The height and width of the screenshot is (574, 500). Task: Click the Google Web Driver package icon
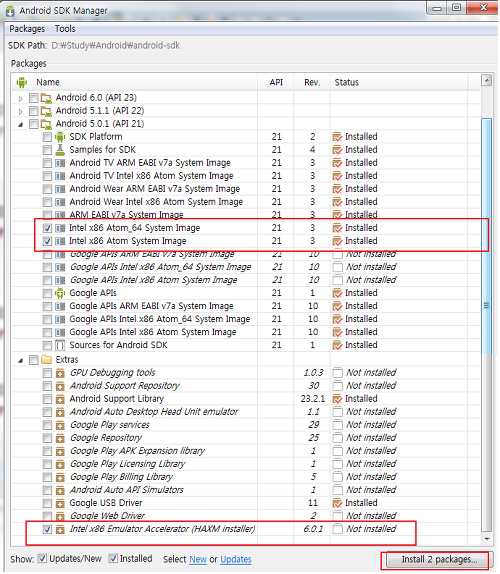coord(60,517)
